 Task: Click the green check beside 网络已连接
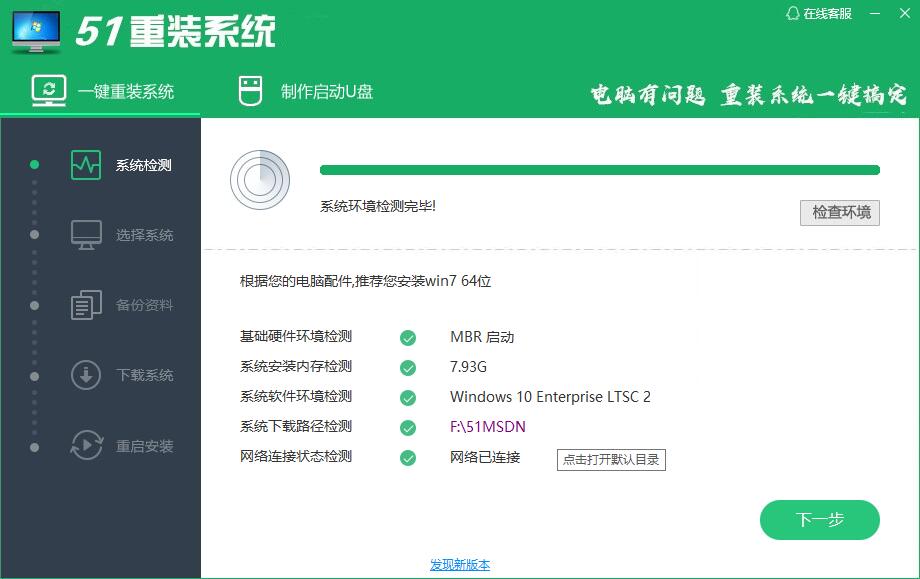point(407,459)
